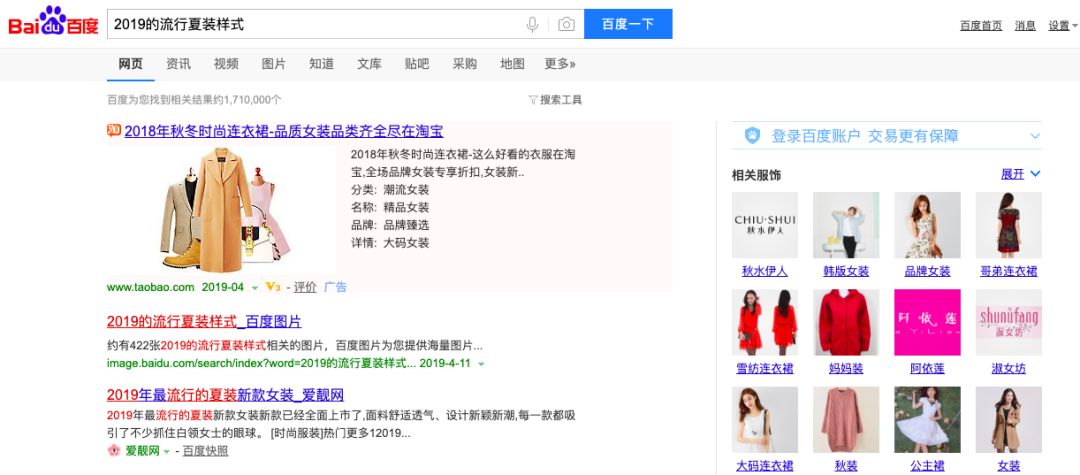Click the 阿依莲 text link
This screenshot has height=475, width=1080.
pyautogui.click(x=927, y=368)
